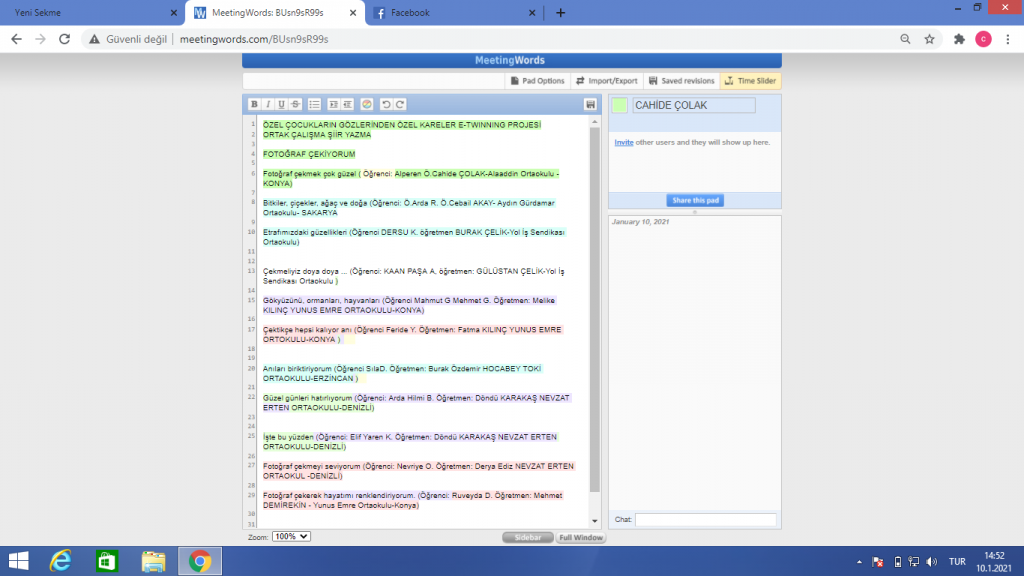Open the Pad Options menu
The width and height of the screenshot is (1024, 576).
click(538, 81)
